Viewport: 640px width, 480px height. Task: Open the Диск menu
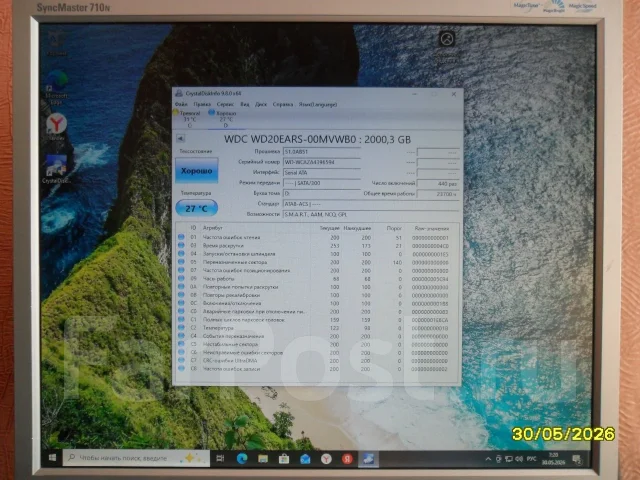[x=261, y=104]
